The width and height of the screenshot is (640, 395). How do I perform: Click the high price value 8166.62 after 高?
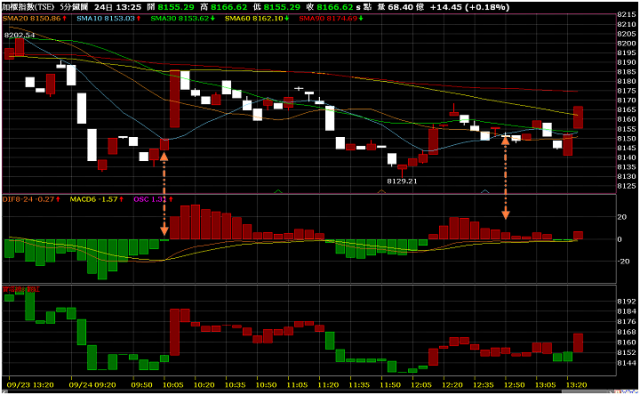pos(229,7)
